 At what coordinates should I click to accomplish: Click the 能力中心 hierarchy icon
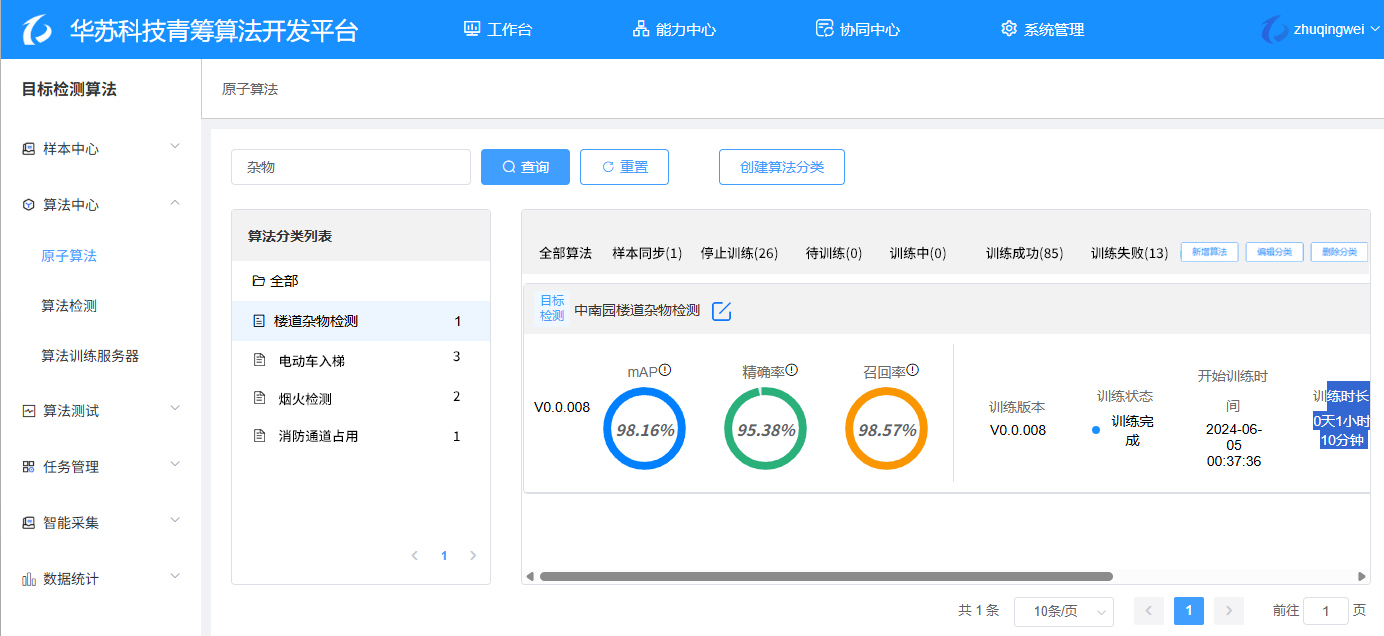[x=641, y=29]
